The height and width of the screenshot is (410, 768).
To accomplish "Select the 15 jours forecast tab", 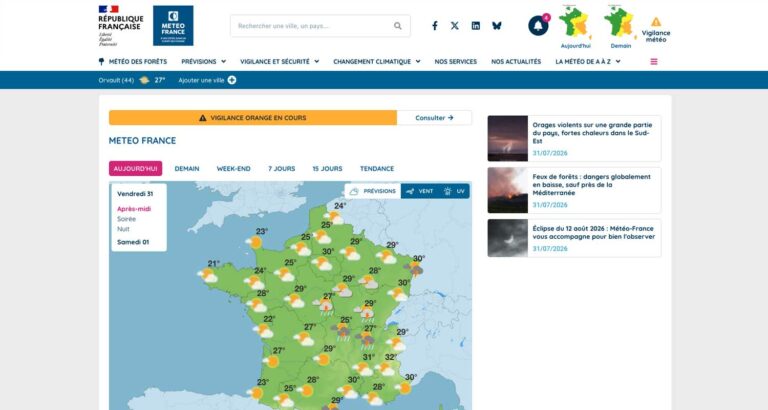I will coord(327,169).
